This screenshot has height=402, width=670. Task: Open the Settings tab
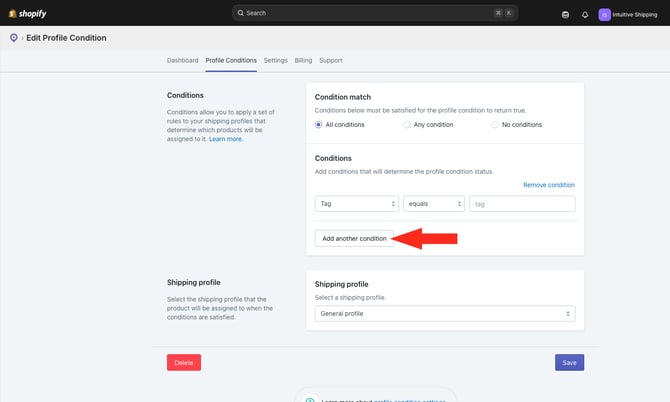click(276, 60)
